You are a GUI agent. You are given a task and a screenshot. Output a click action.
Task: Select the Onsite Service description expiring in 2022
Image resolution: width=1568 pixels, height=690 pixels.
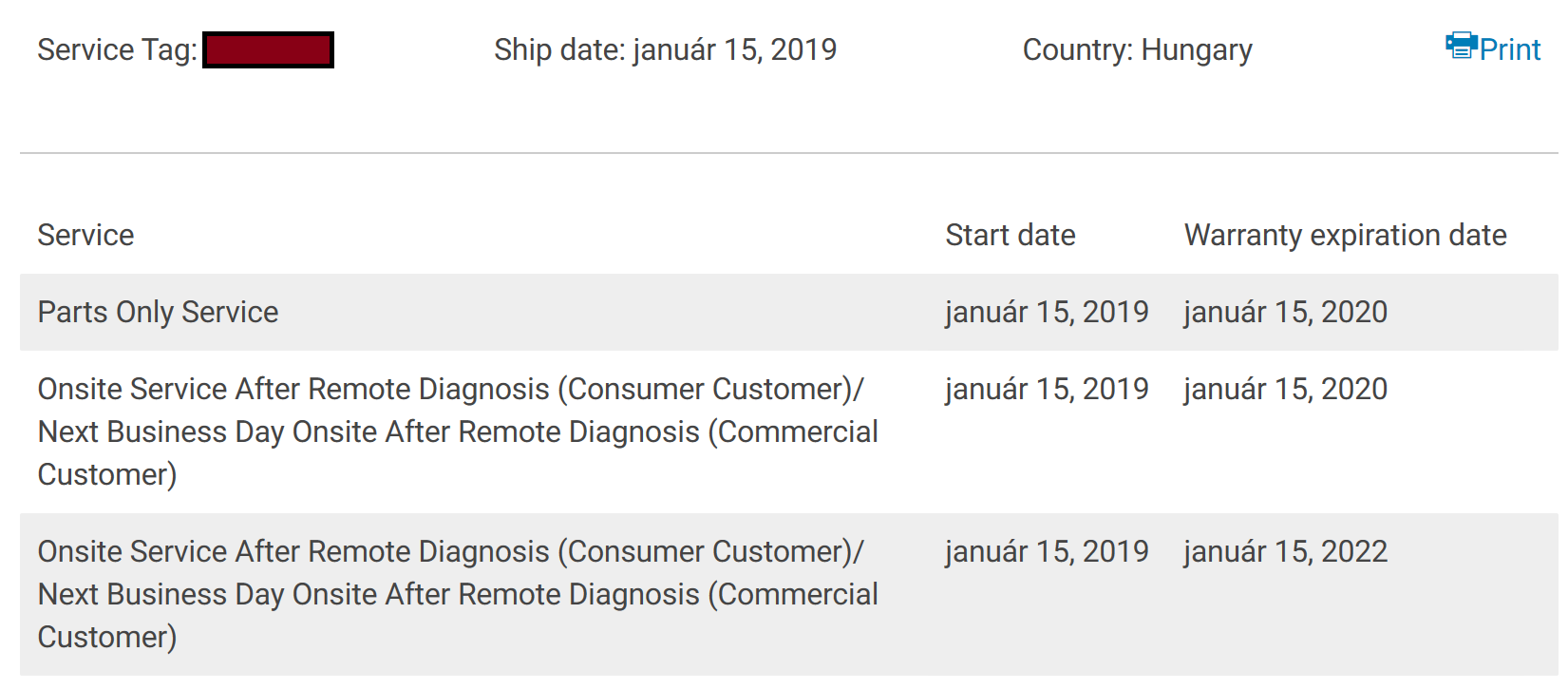click(457, 594)
